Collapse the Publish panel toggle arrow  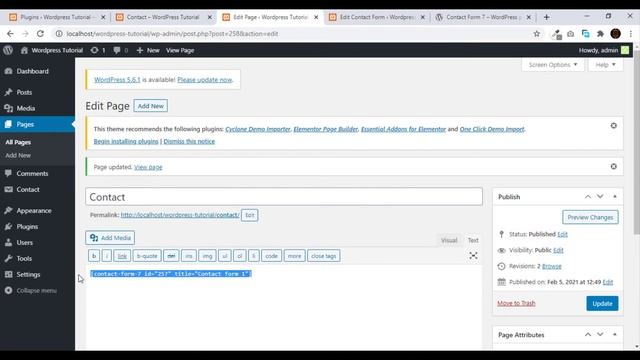pyautogui.click(x=615, y=197)
